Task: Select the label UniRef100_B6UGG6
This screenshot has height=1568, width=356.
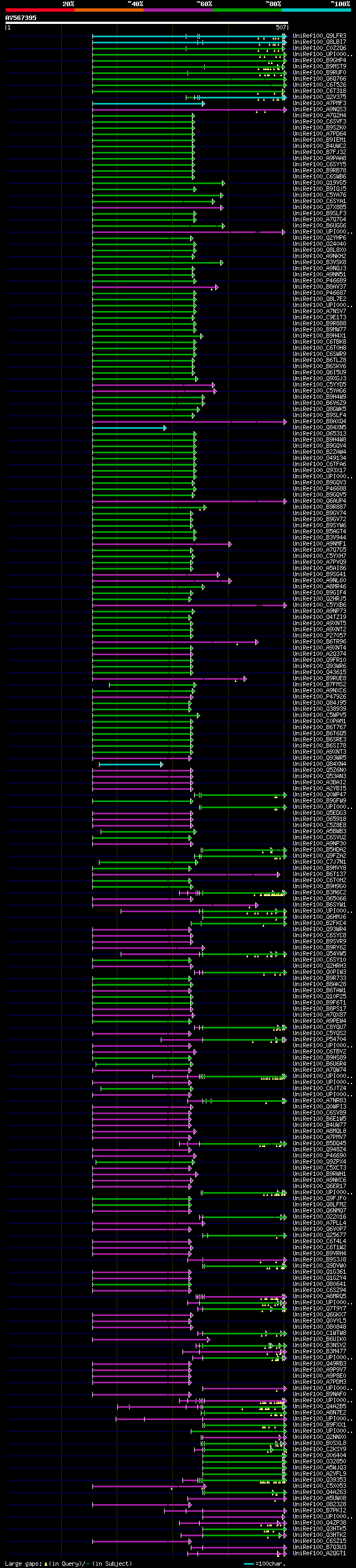Action: coord(319,226)
